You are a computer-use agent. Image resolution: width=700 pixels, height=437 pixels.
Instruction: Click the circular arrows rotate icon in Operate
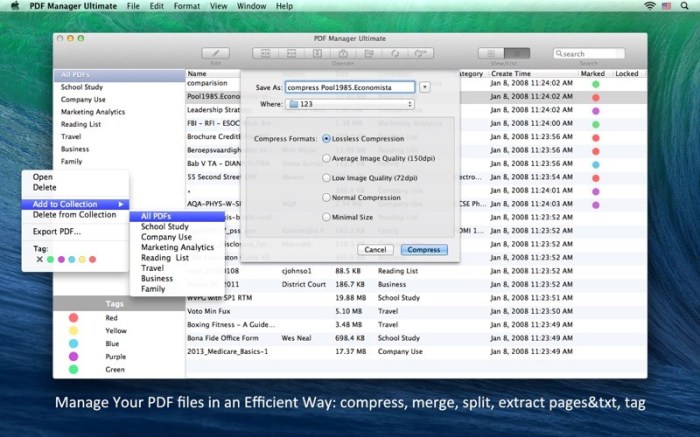click(395, 54)
